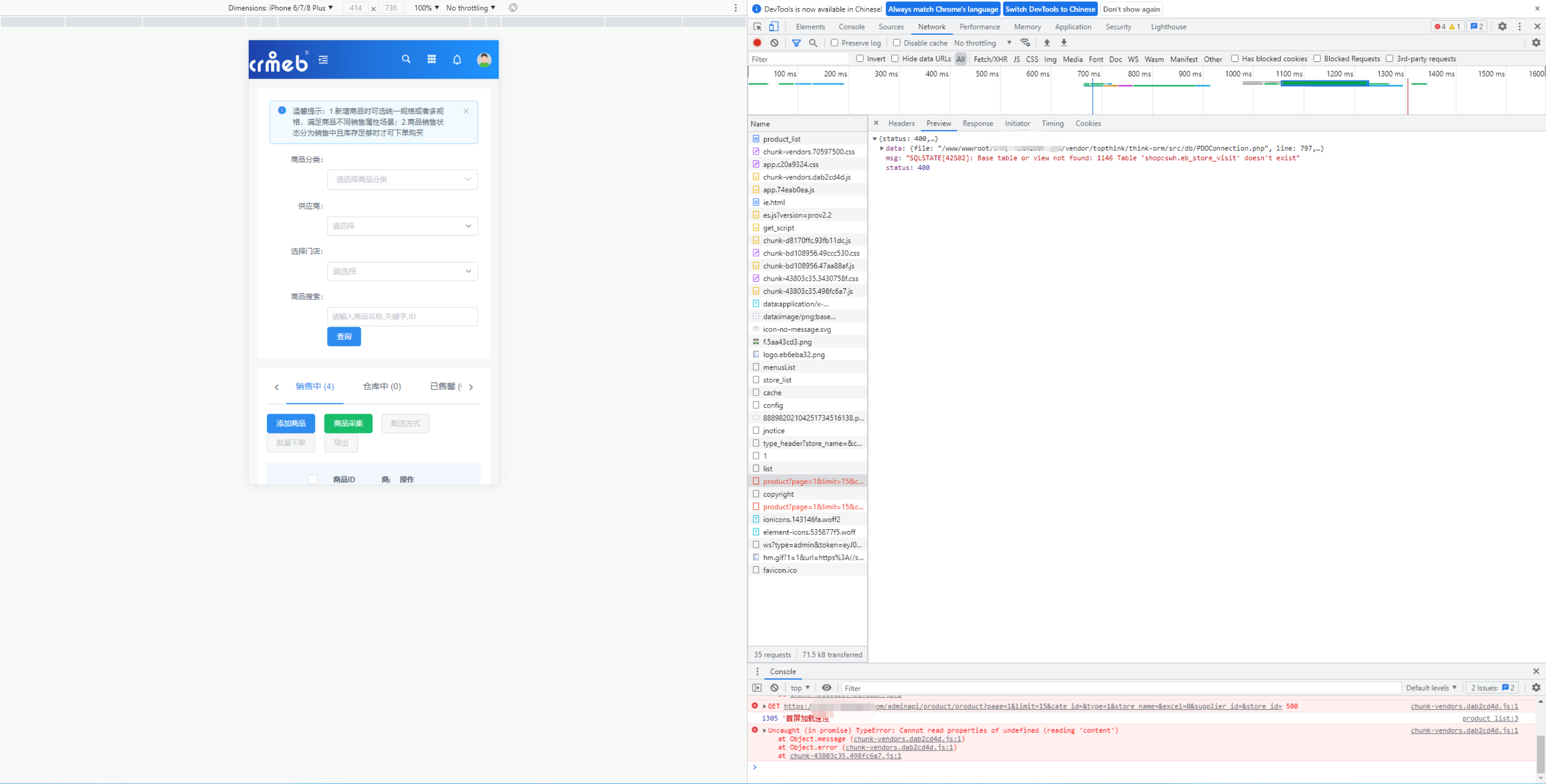The height and width of the screenshot is (784, 1546).
Task: Open the 商品分类 category dropdown
Action: pos(402,179)
